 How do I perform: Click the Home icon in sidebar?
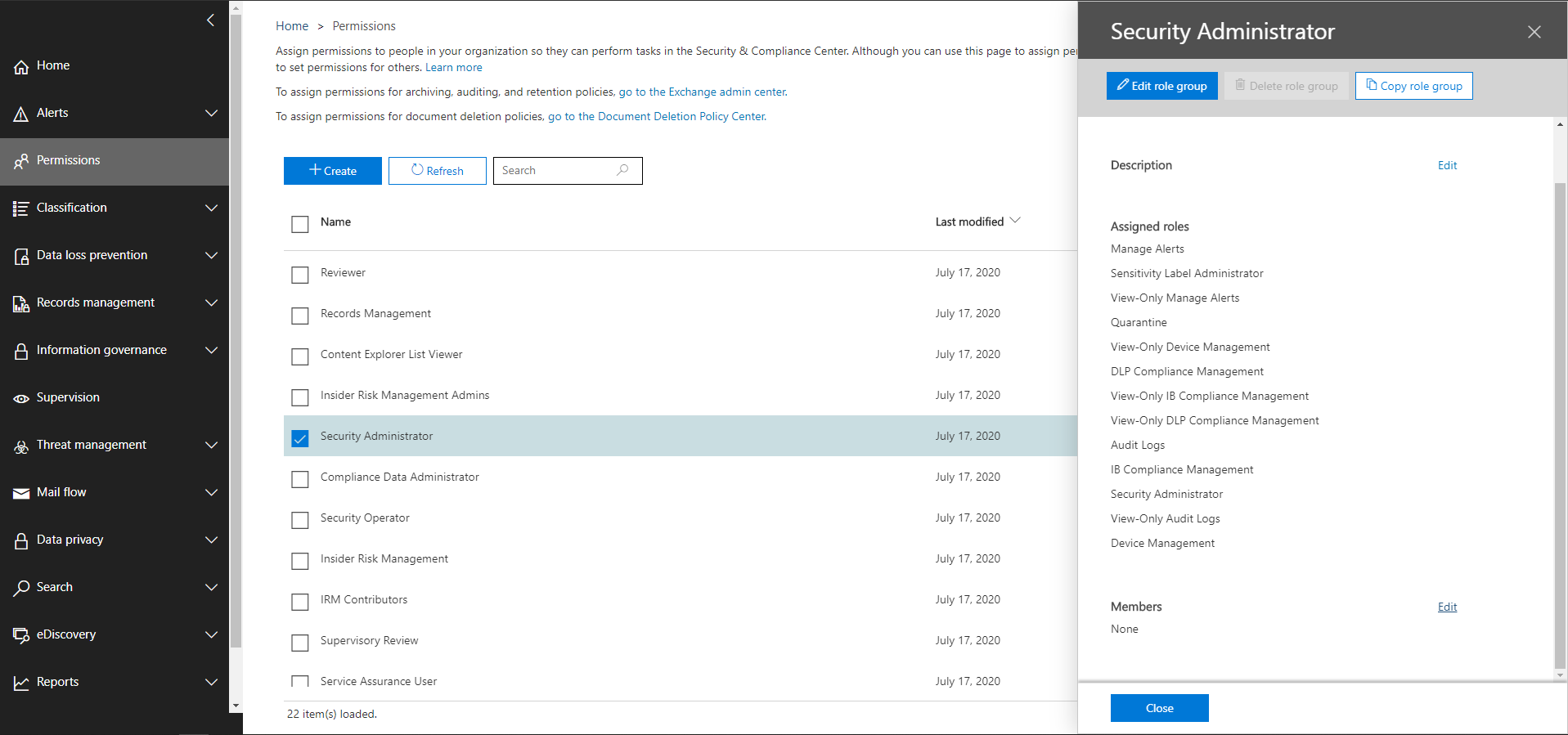coord(21,67)
